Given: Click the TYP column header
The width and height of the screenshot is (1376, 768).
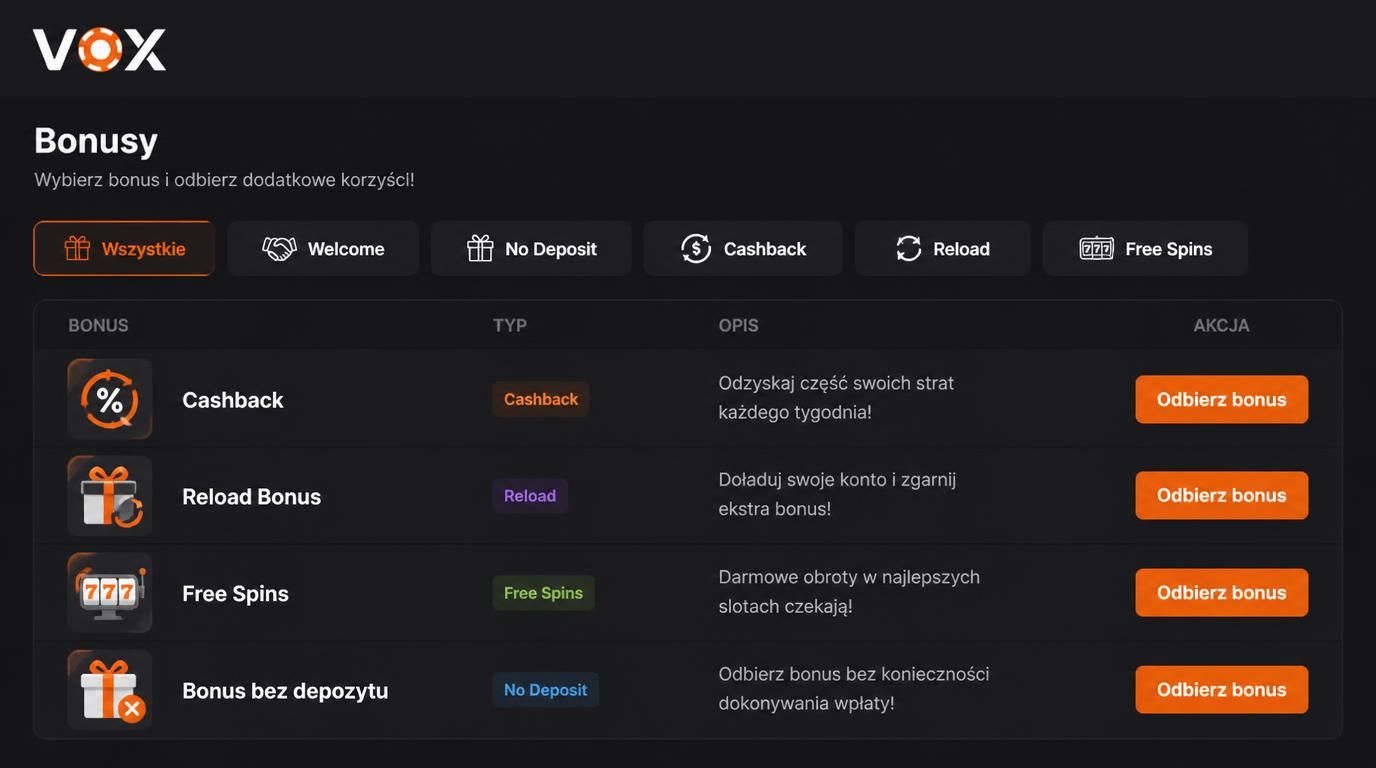Looking at the screenshot, I should [510, 325].
